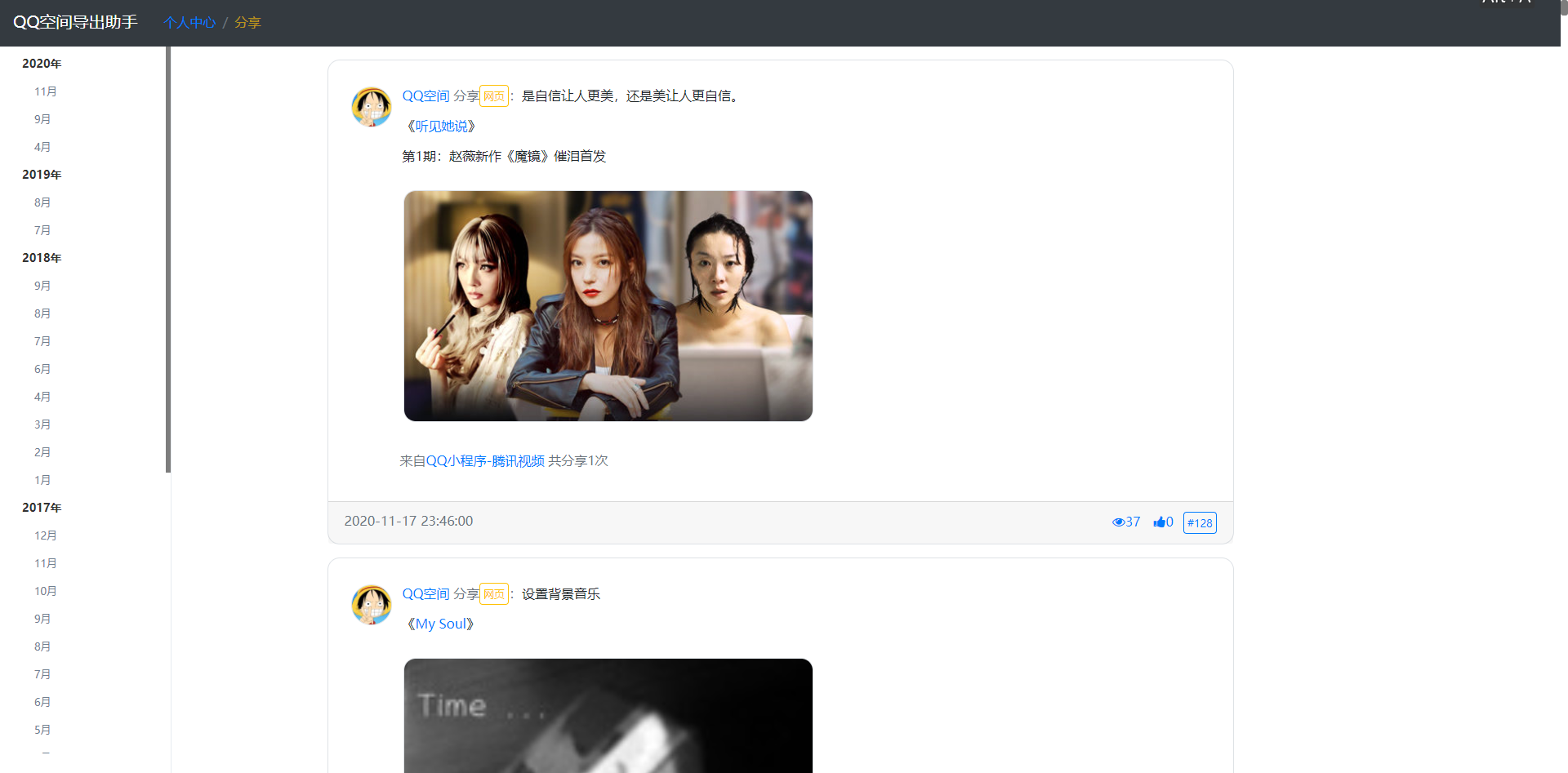Image resolution: width=1568 pixels, height=773 pixels.
Task: Open the QQ空间导出助手 home title
Action: pos(75,22)
